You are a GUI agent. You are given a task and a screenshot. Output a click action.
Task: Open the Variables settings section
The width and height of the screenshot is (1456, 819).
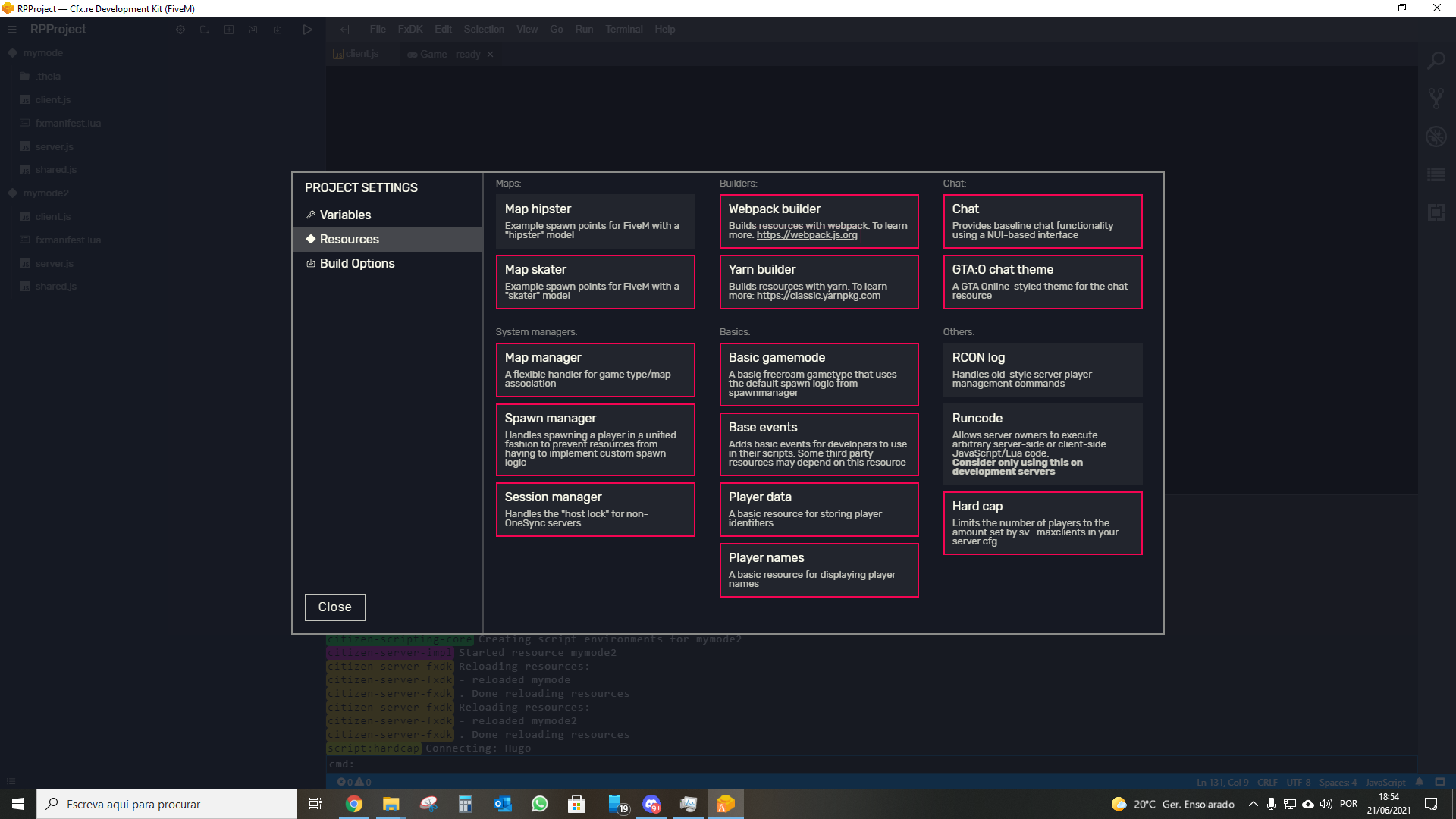(388, 215)
